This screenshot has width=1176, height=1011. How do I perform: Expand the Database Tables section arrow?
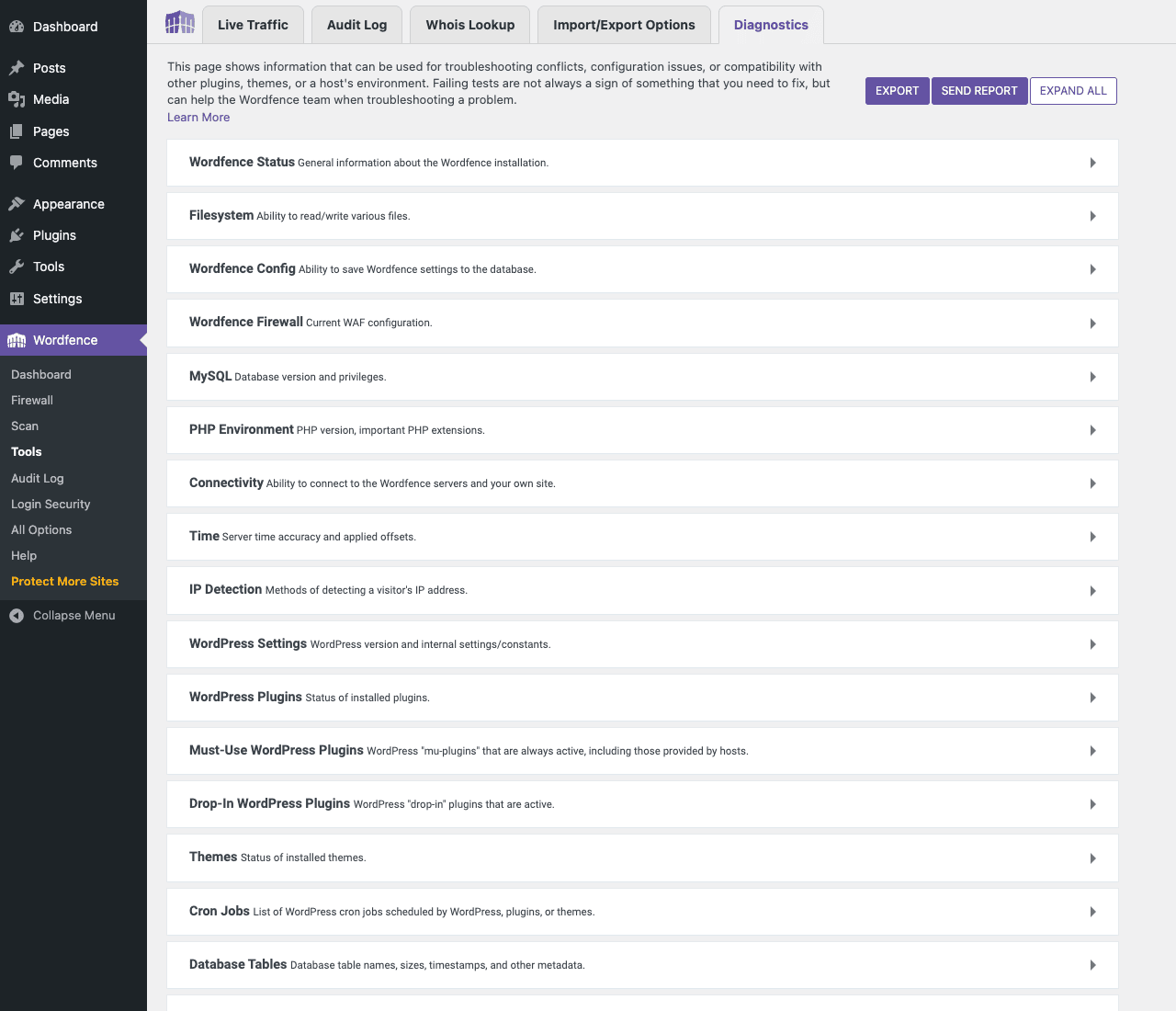(1093, 965)
